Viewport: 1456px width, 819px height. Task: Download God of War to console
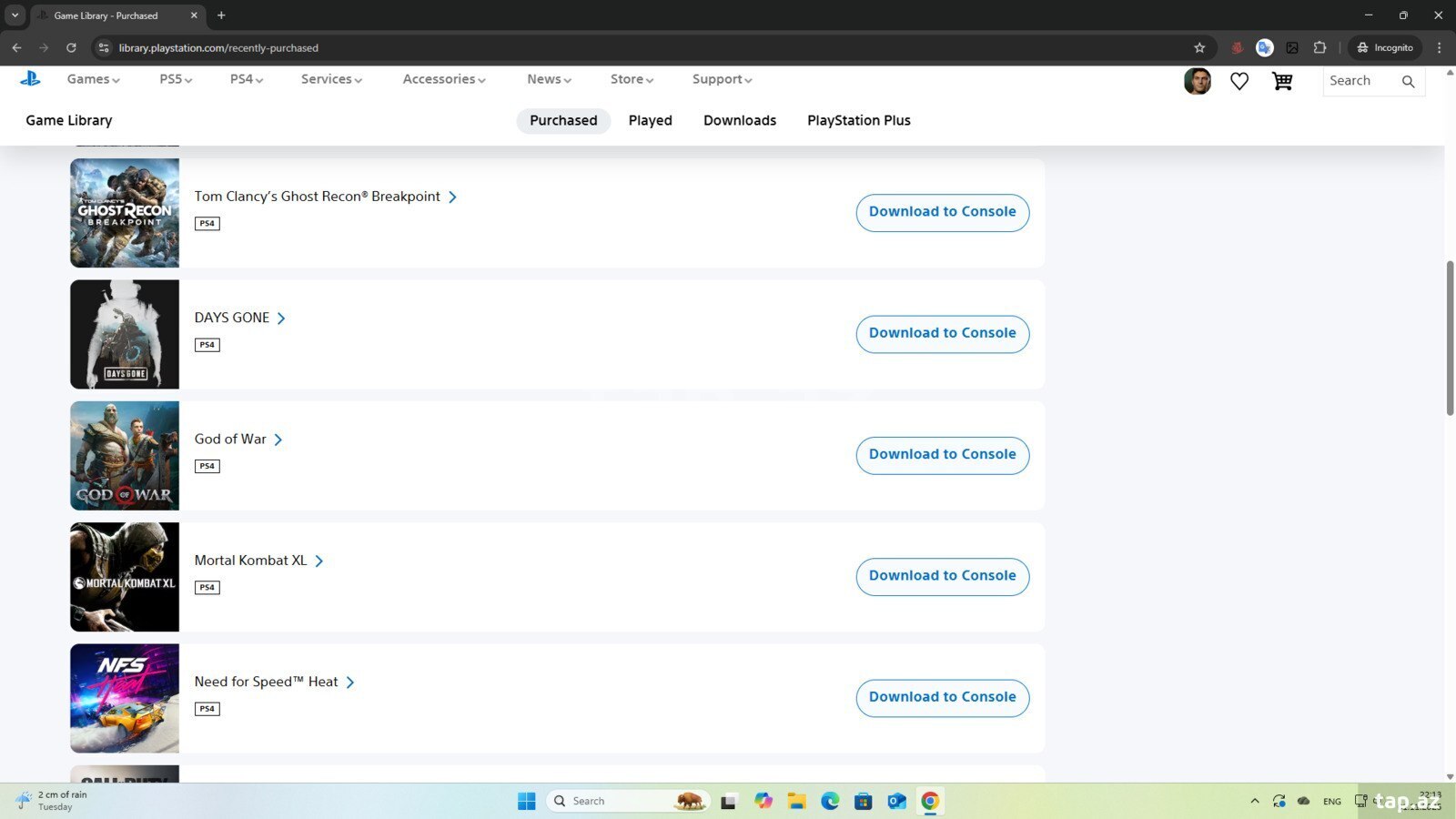pos(942,454)
